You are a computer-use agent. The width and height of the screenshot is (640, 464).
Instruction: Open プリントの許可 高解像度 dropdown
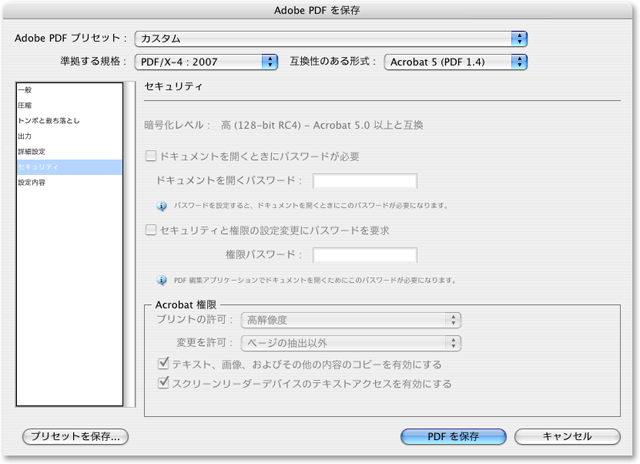click(351, 320)
